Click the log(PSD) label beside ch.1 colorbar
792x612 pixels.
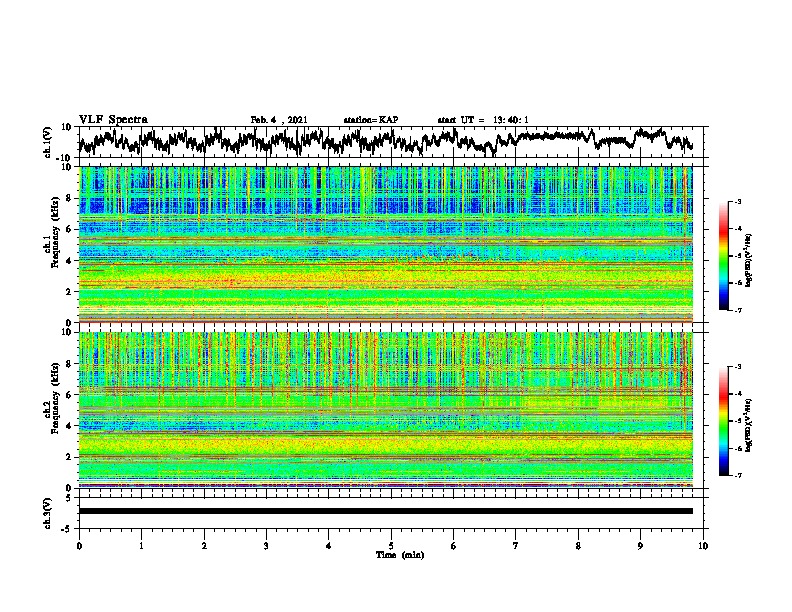[749, 261]
